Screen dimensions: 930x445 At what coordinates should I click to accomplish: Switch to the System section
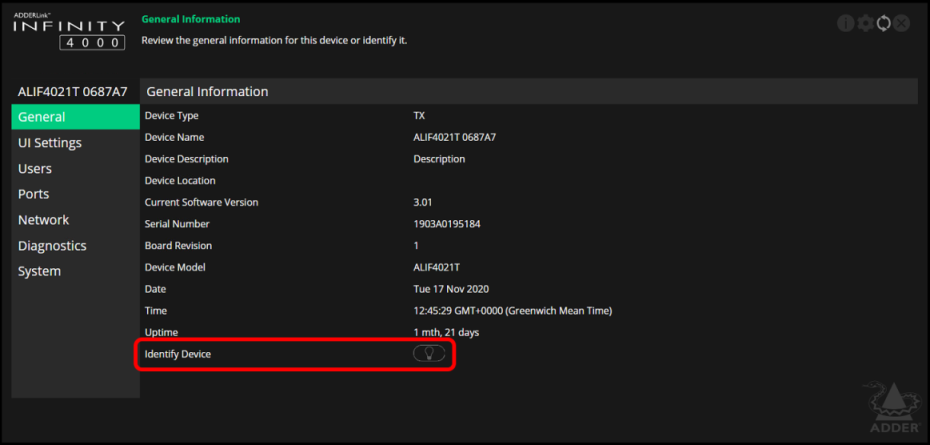pyautogui.click(x=40, y=272)
